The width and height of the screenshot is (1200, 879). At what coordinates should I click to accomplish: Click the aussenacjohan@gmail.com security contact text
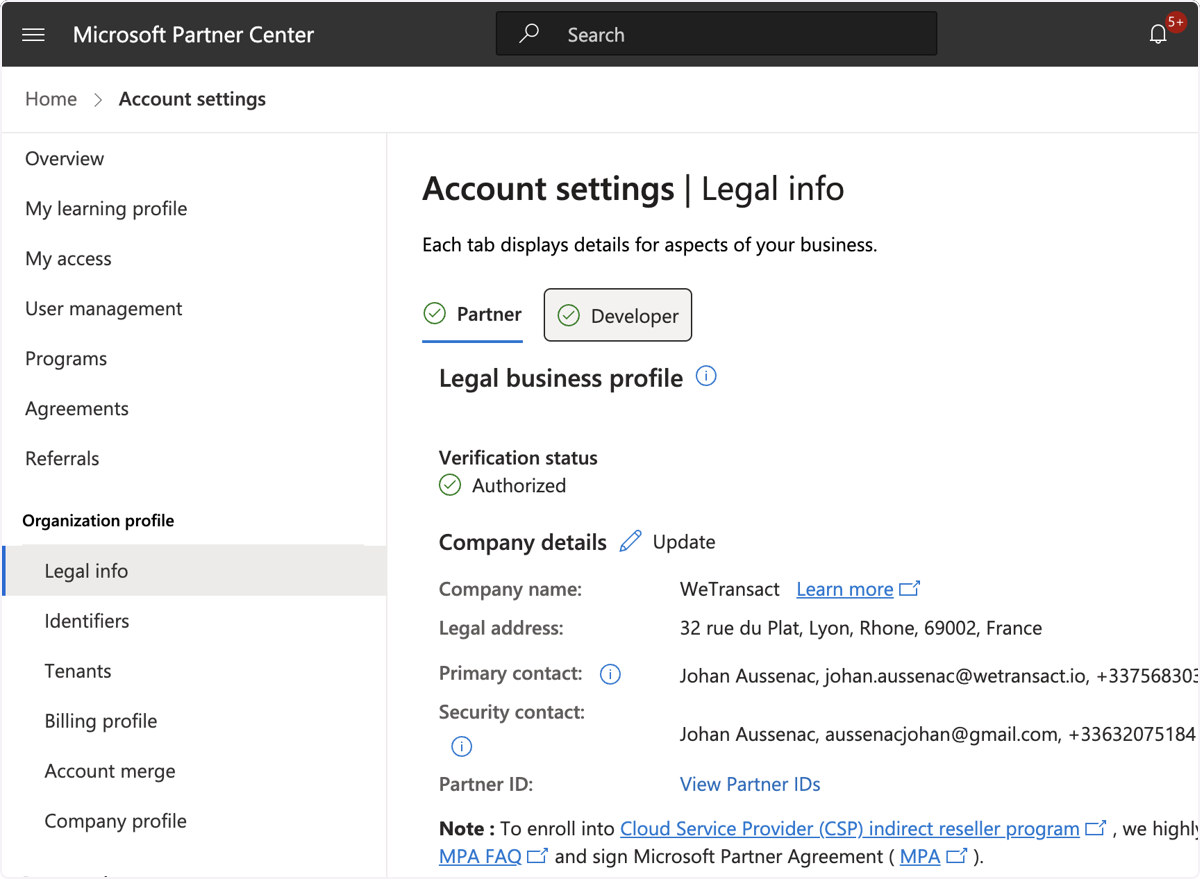coord(941,734)
